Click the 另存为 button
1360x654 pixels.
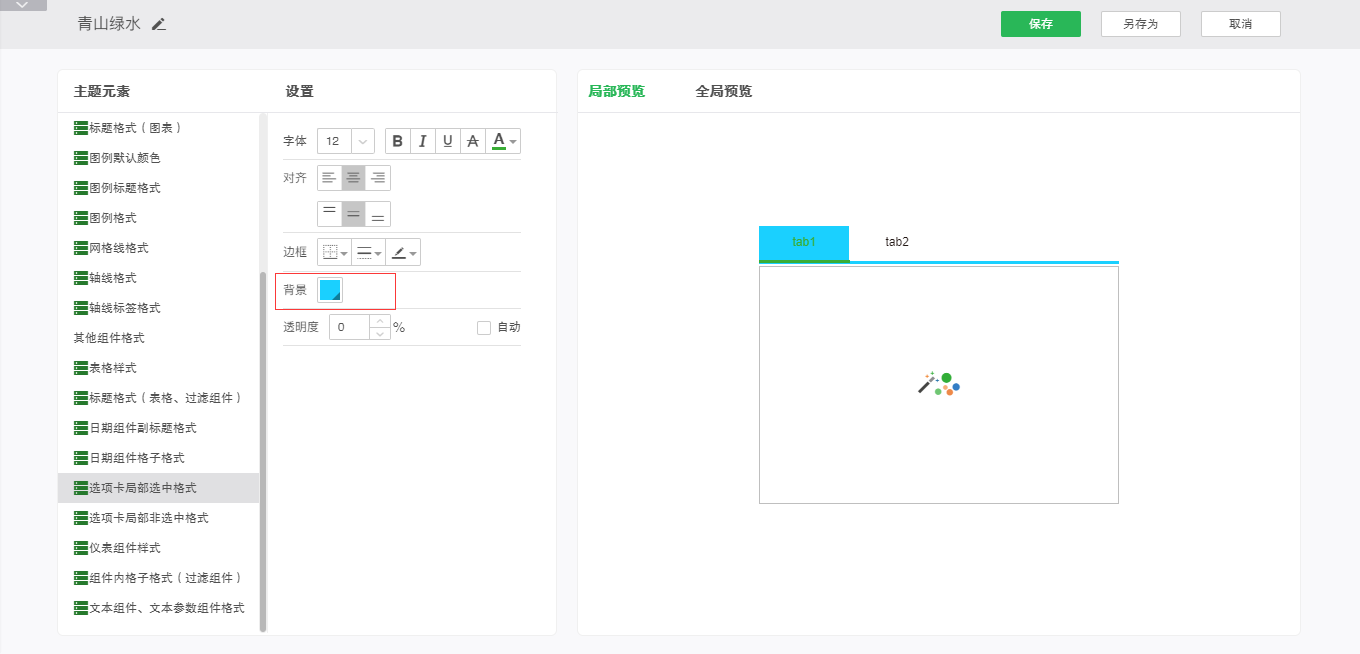click(x=1140, y=24)
